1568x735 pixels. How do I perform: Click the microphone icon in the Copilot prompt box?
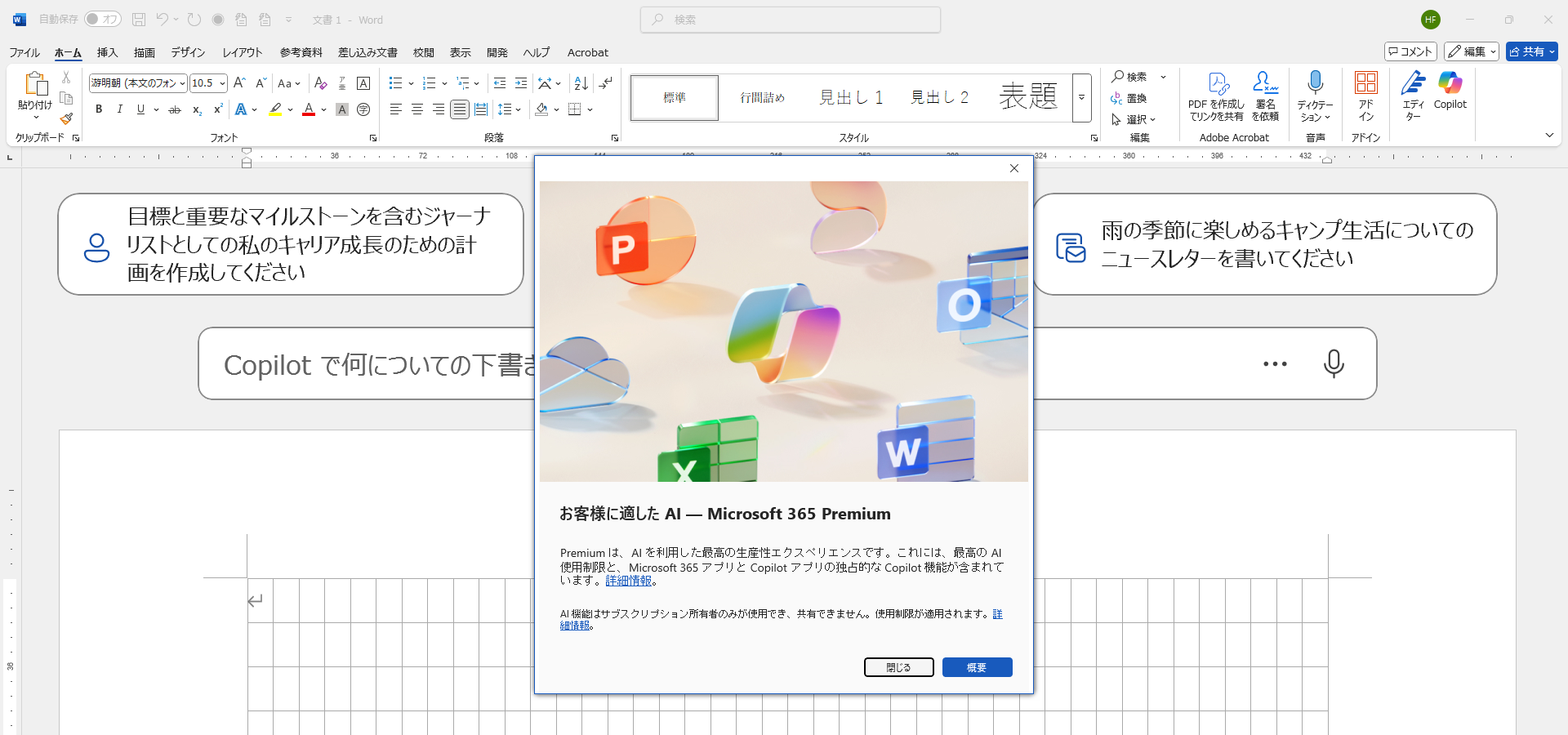1334,363
